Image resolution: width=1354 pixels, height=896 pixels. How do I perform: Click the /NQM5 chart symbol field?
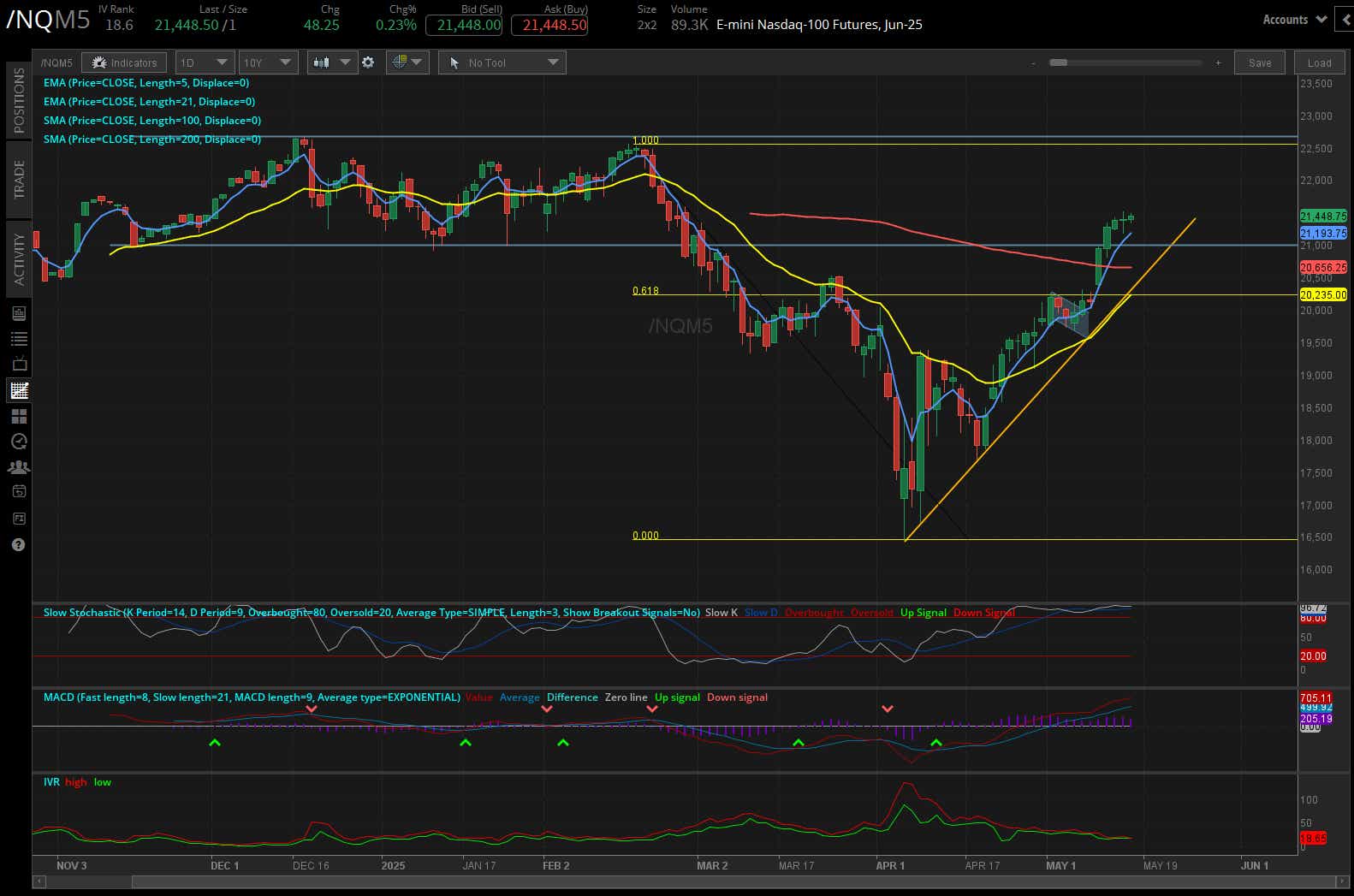click(x=56, y=62)
